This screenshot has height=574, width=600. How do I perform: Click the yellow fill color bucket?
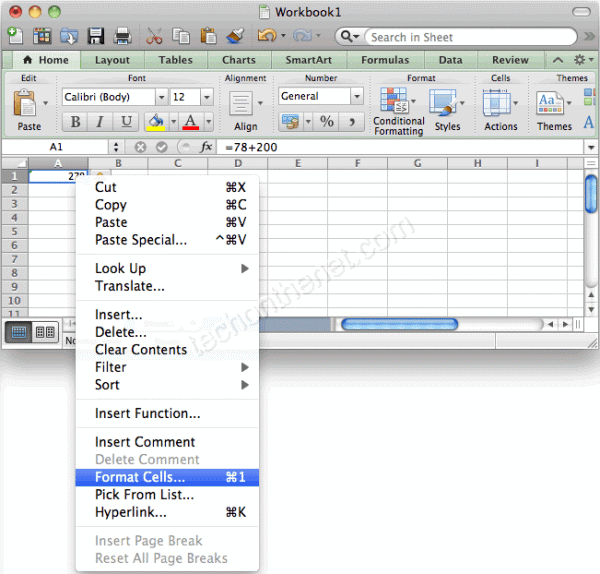(155, 122)
